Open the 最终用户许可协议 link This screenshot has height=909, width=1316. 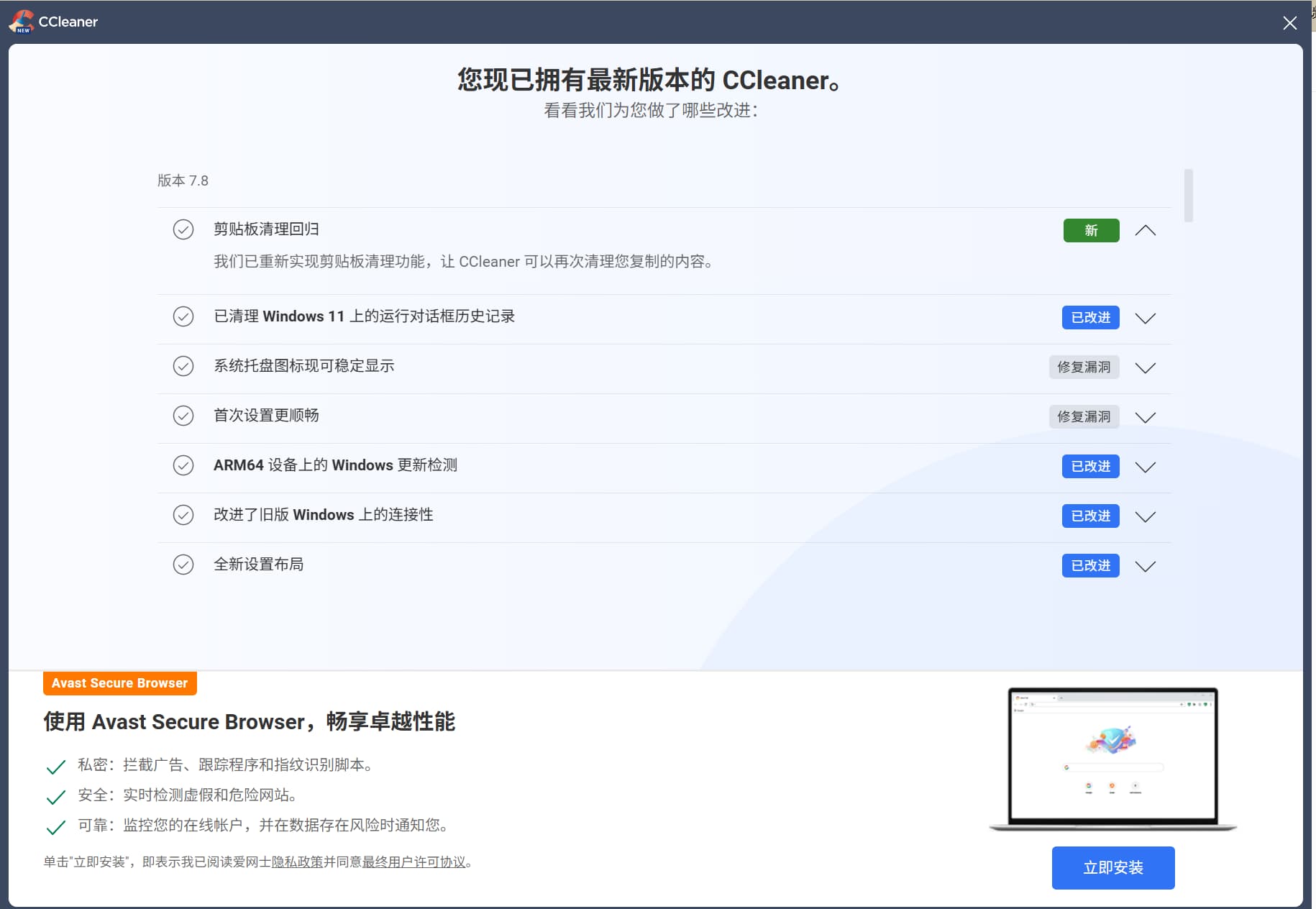coord(413,862)
